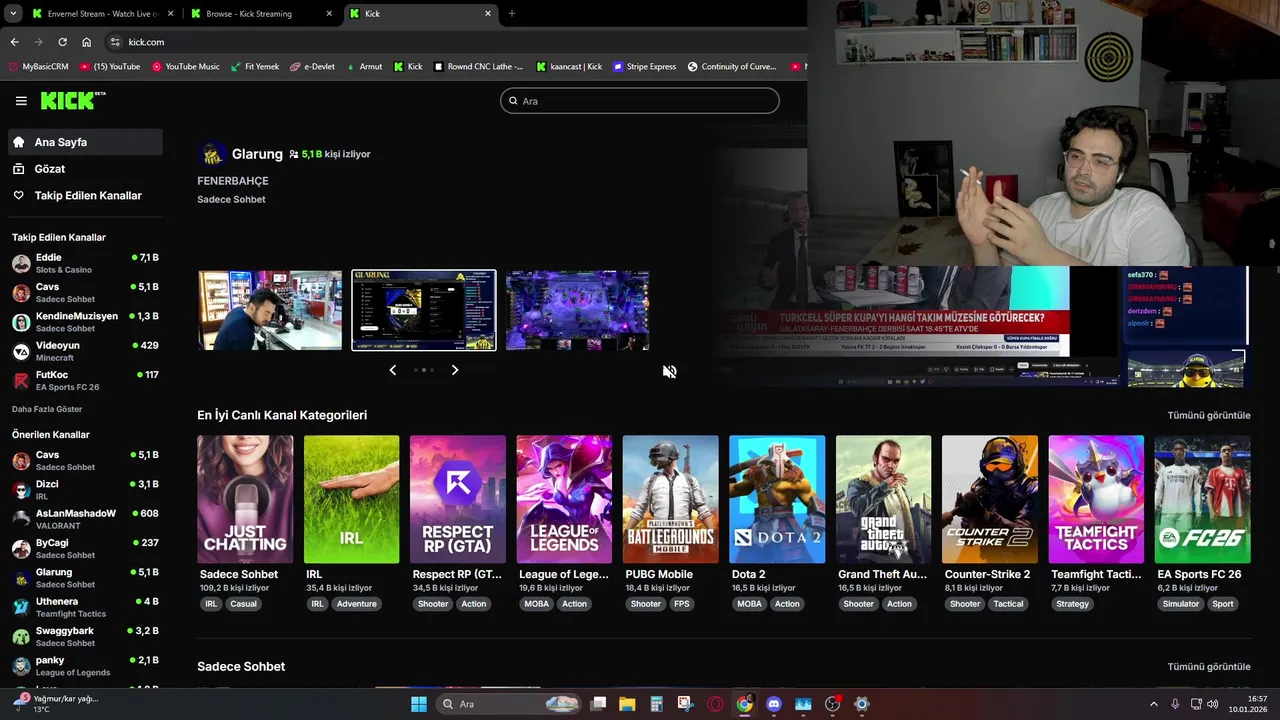Open Discord from the taskbar
Screen dimensions: 1280x720
pos(773,704)
